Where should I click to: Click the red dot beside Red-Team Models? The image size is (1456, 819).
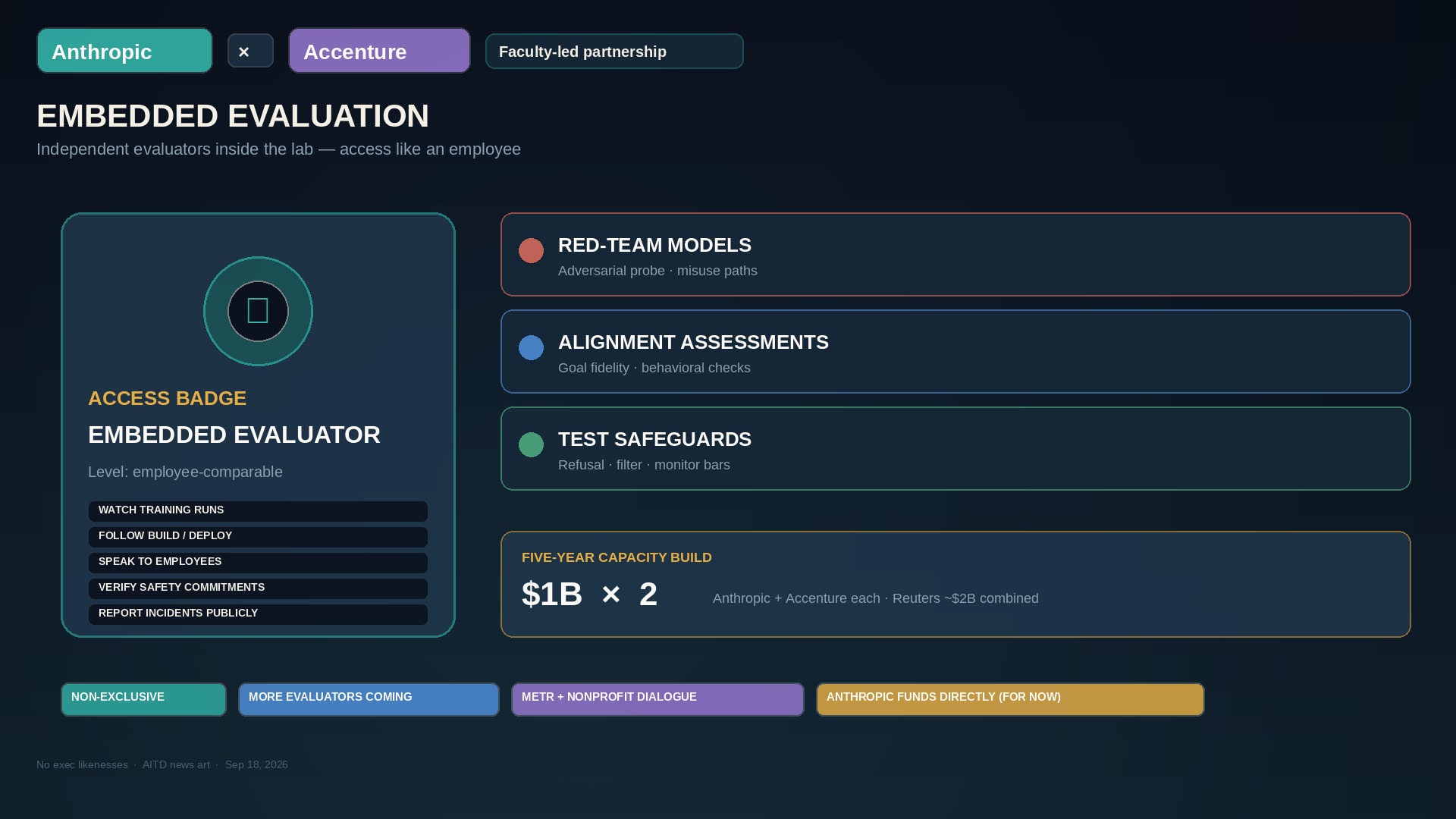click(531, 250)
